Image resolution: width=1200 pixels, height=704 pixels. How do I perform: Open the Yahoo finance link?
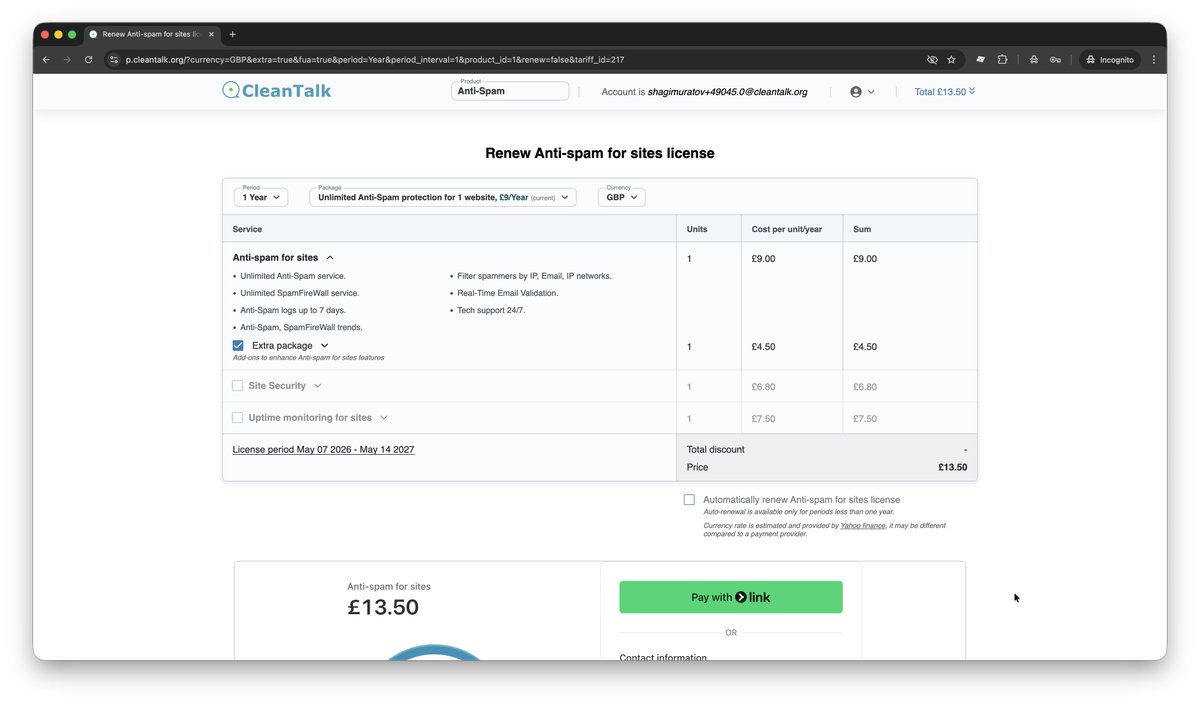[863, 525]
